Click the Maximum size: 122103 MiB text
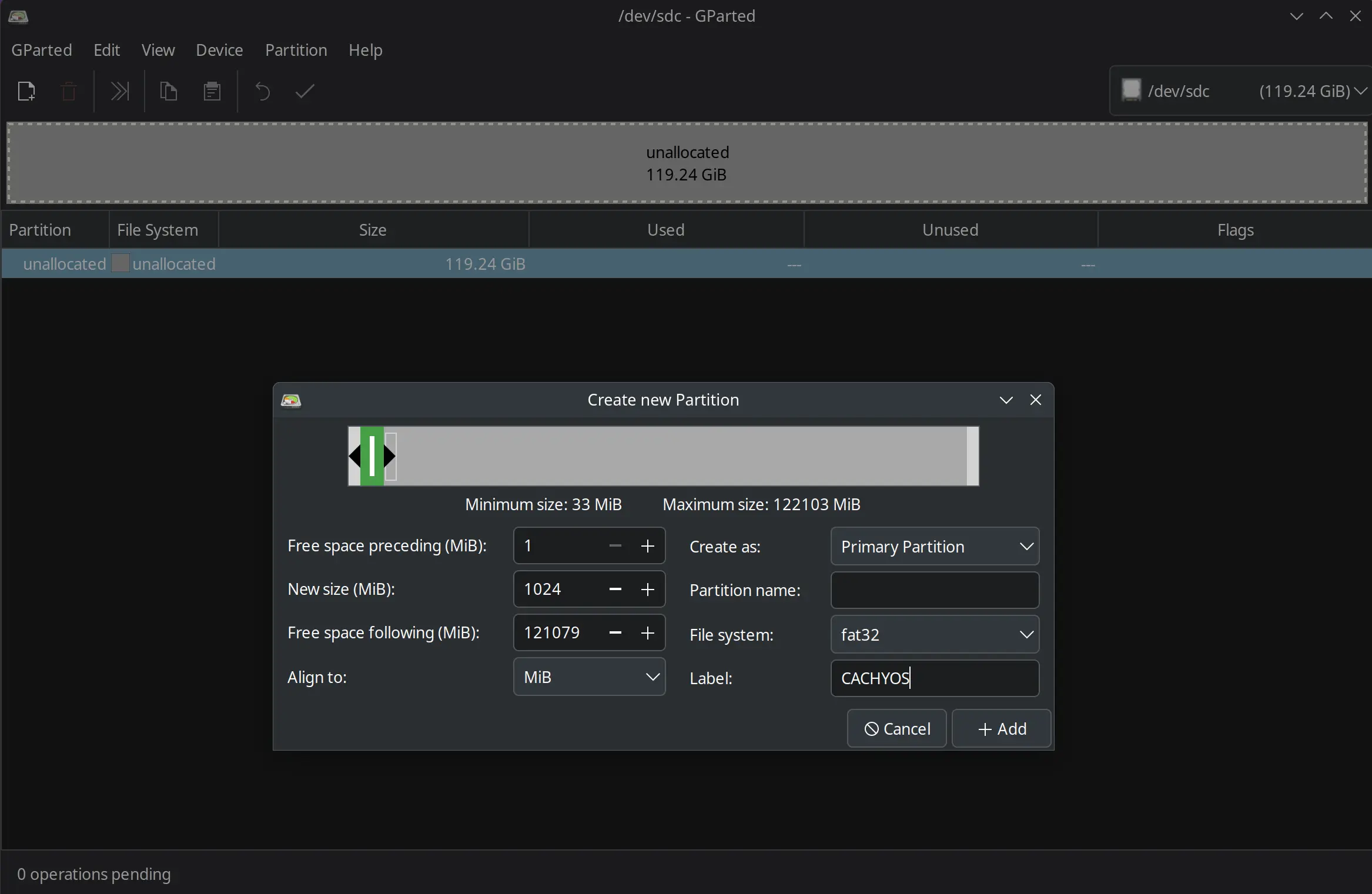 (x=761, y=505)
